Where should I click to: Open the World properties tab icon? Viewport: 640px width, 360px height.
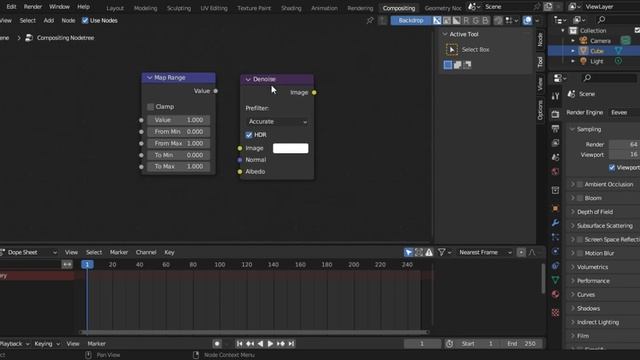point(555,172)
